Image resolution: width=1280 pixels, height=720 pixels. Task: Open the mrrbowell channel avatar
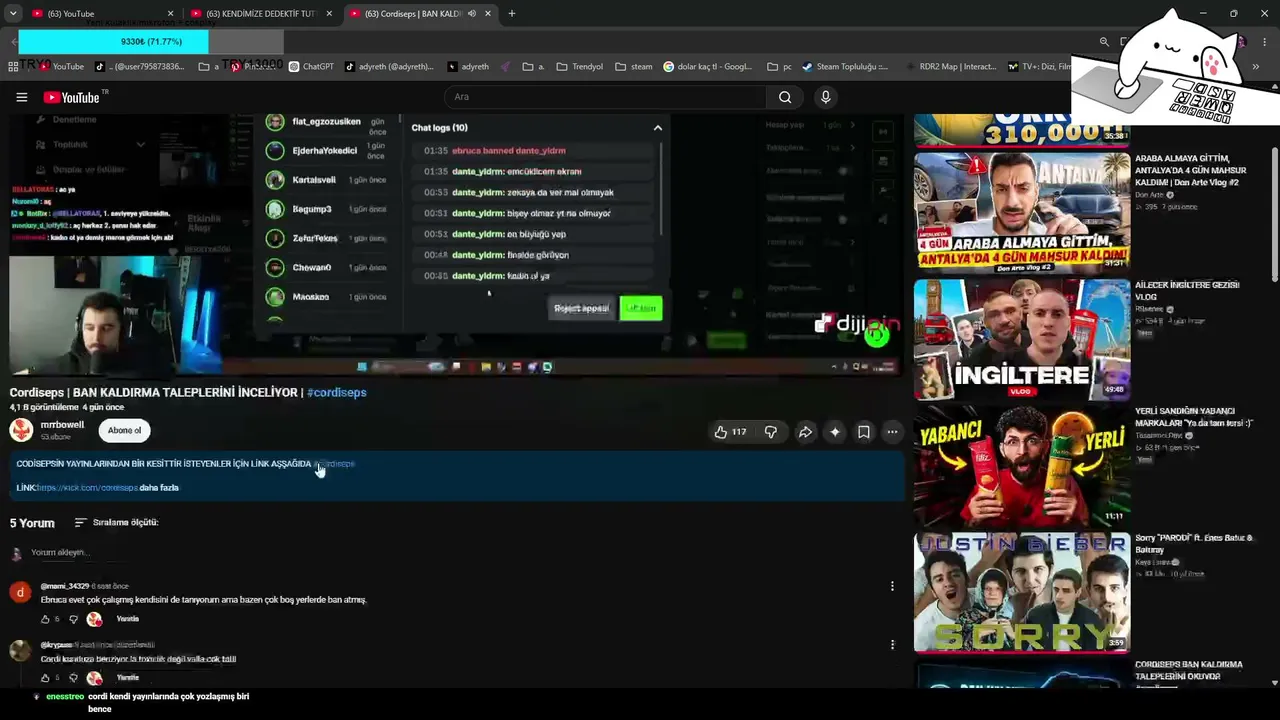[x=21, y=430]
